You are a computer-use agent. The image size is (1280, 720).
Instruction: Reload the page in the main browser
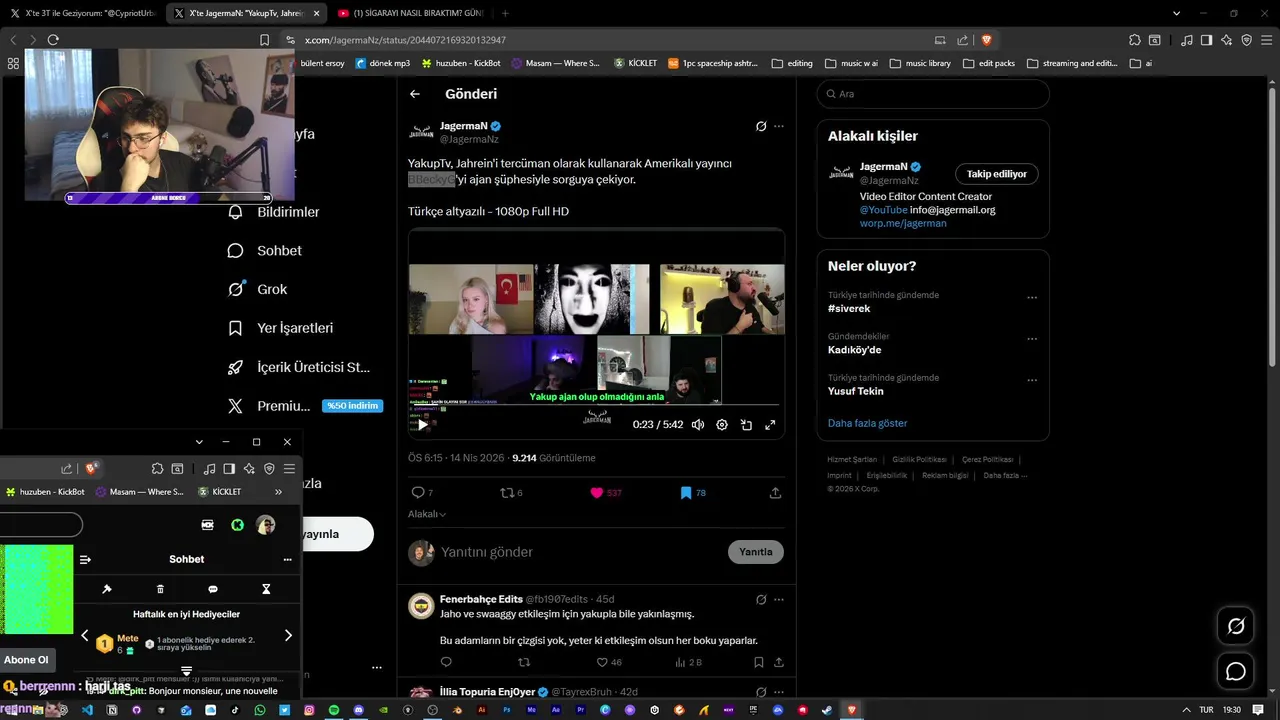(53, 40)
